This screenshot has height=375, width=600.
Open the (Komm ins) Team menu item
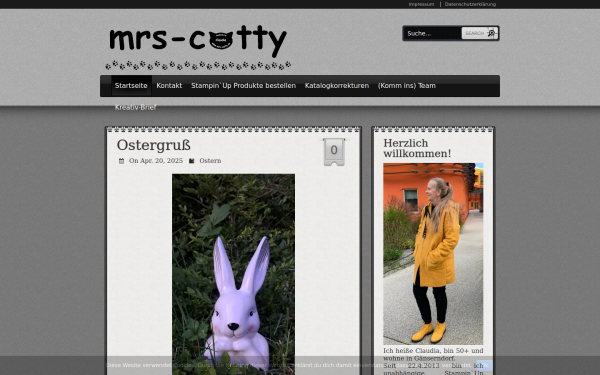pyautogui.click(x=406, y=86)
